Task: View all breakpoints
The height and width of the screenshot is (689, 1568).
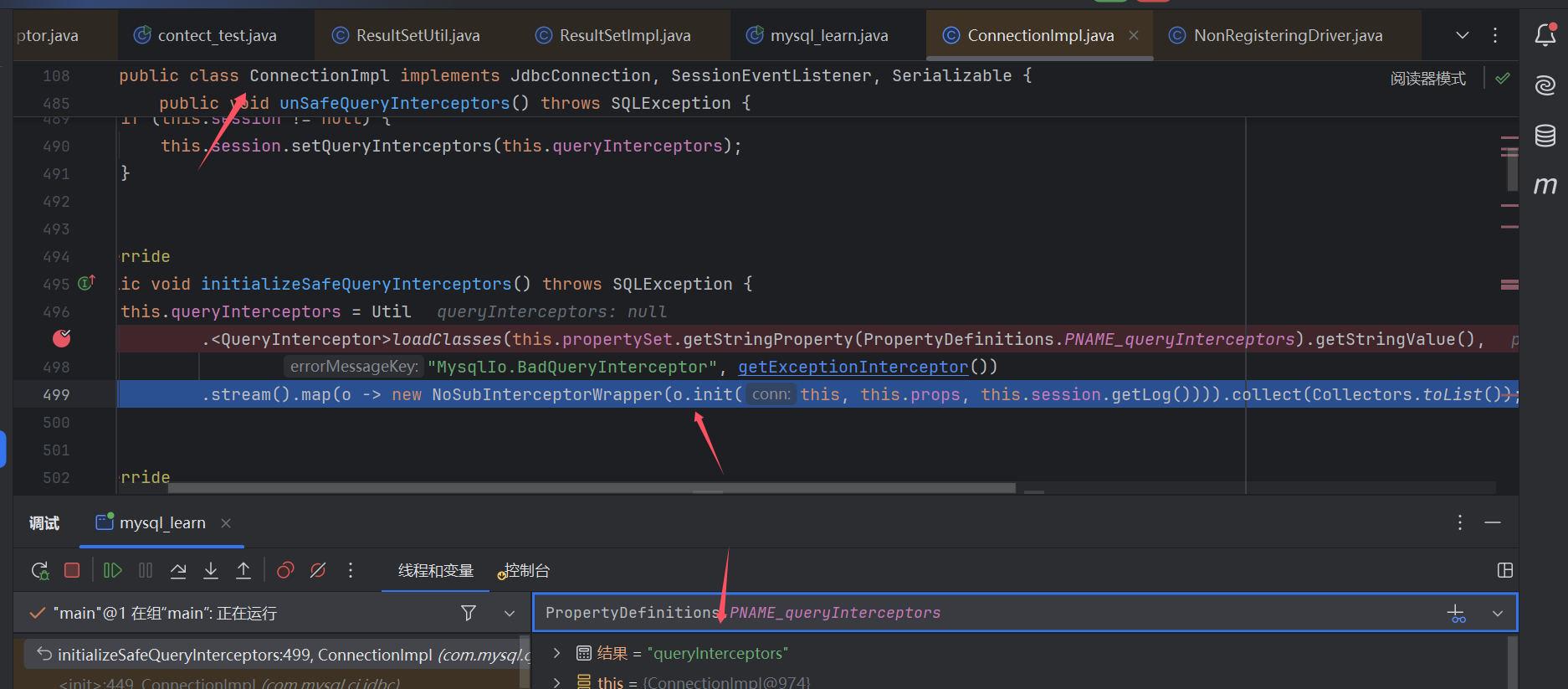Action: pos(285,570)
